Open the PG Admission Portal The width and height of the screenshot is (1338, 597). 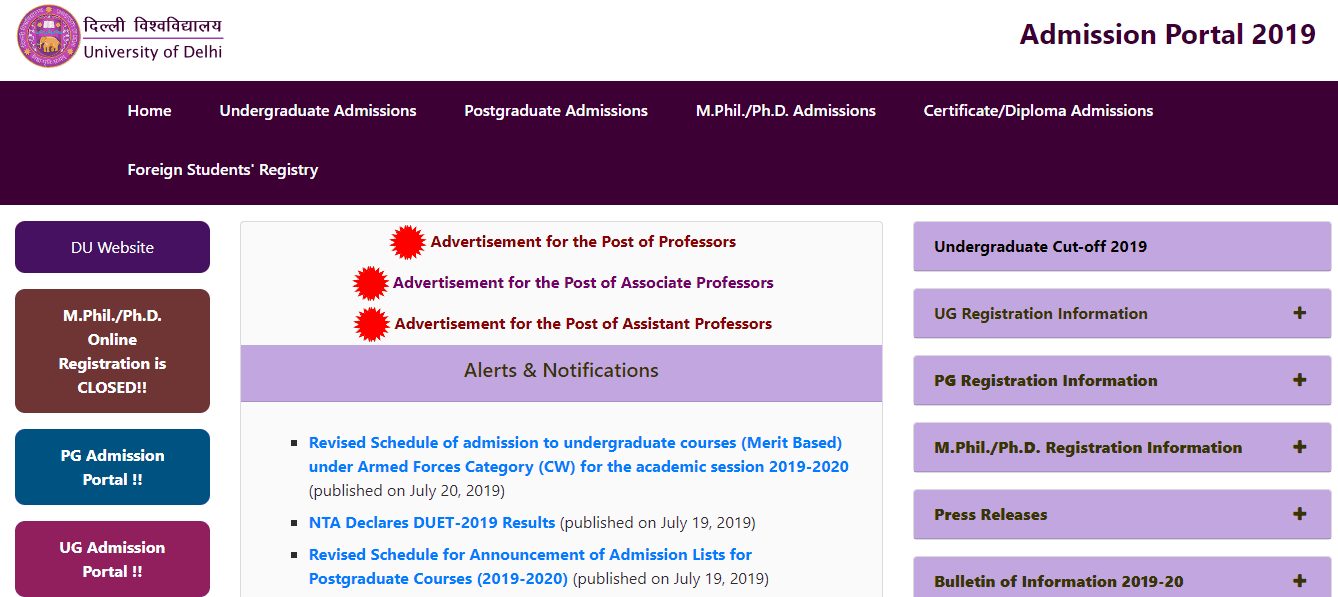click(x=111, y=466)
